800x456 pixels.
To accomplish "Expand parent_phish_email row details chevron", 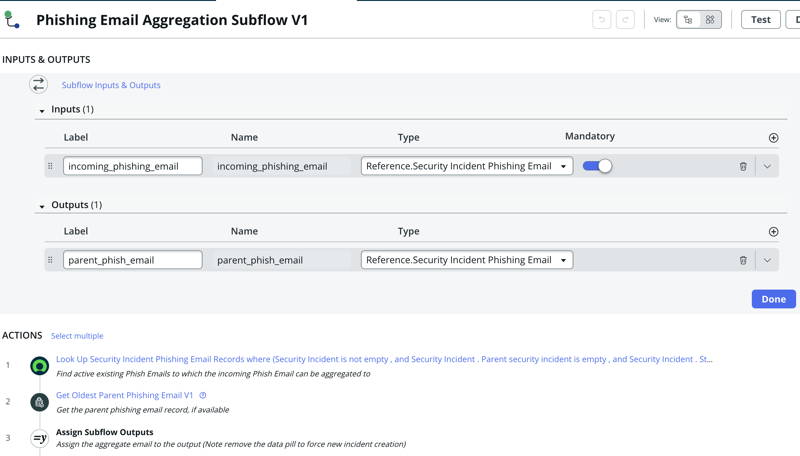I will [x=767, y=260].
